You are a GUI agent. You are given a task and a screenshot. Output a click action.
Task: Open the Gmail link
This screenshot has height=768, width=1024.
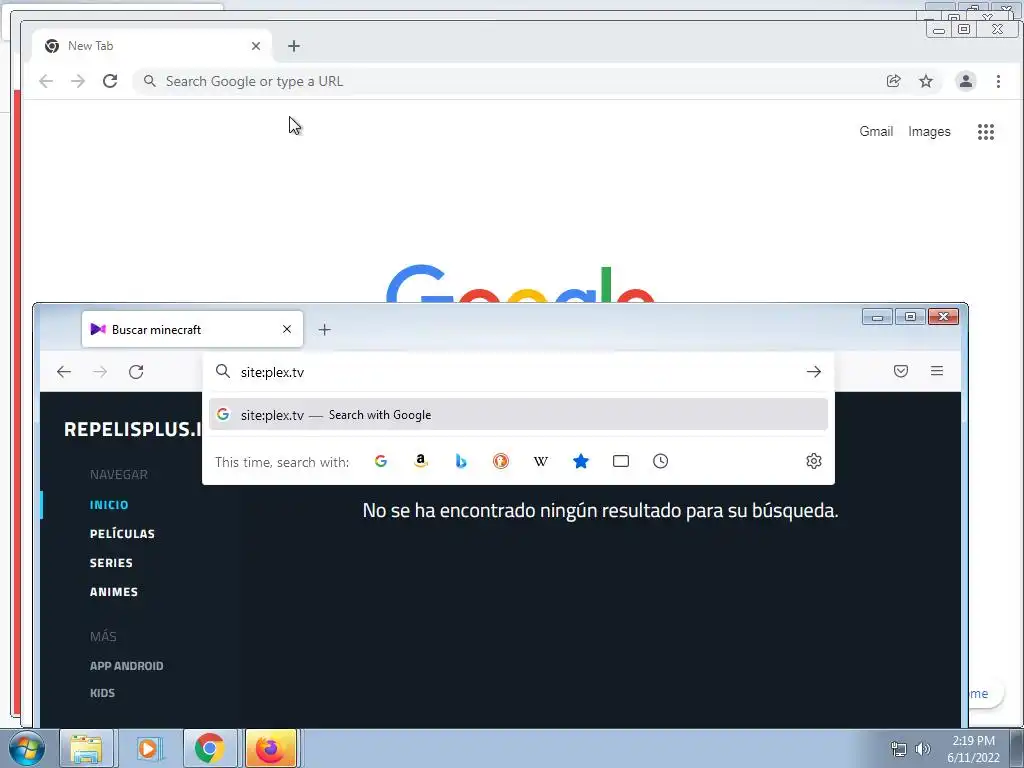876,131
